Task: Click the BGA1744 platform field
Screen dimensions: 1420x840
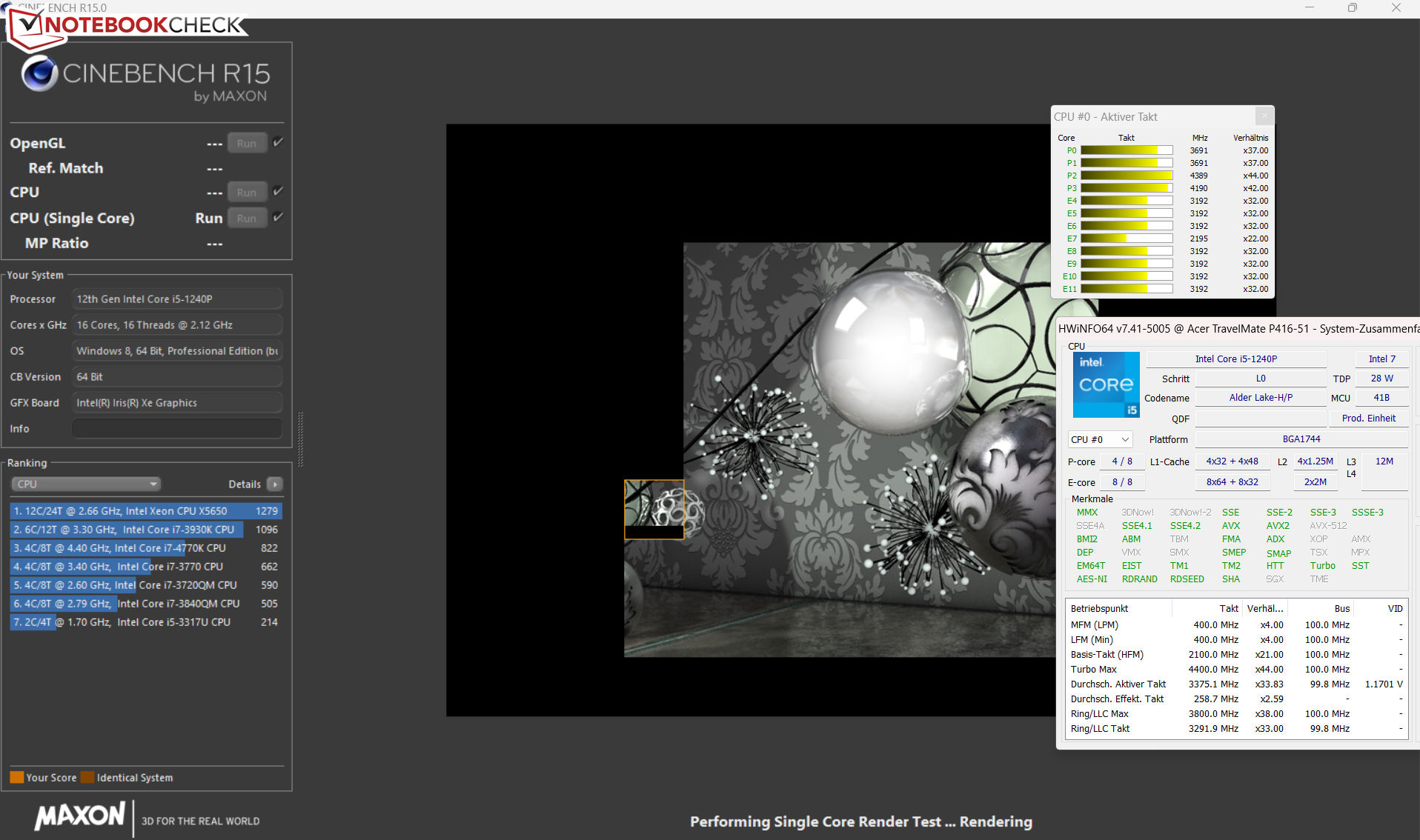Action: pos(1301,439)
